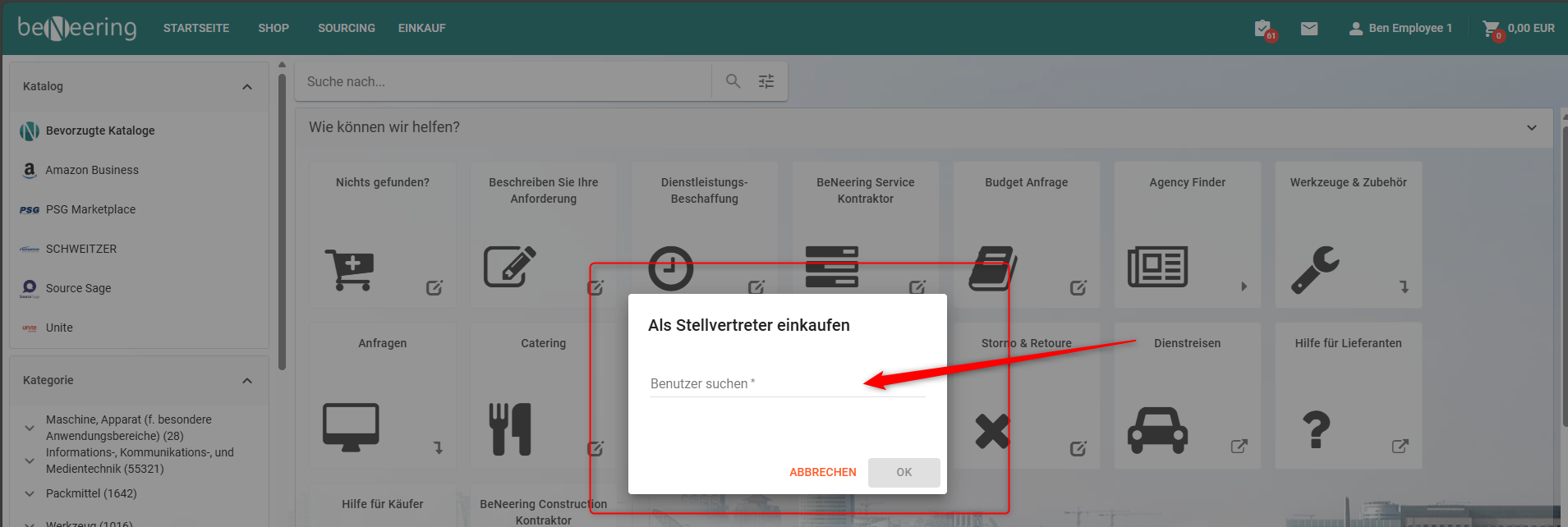
Task: Collapse the Kategorie panel
Action: click(x=247, y=381)
